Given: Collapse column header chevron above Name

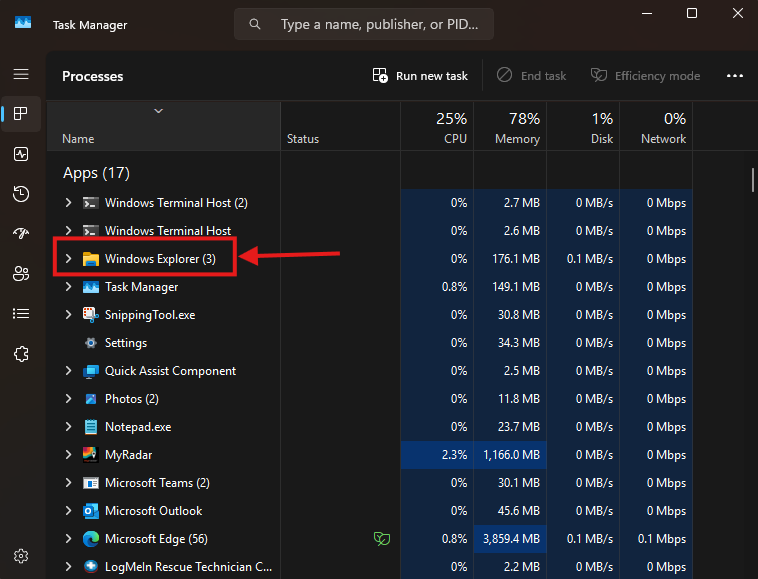Looking at the screenshot, I should tap(159, 111).
